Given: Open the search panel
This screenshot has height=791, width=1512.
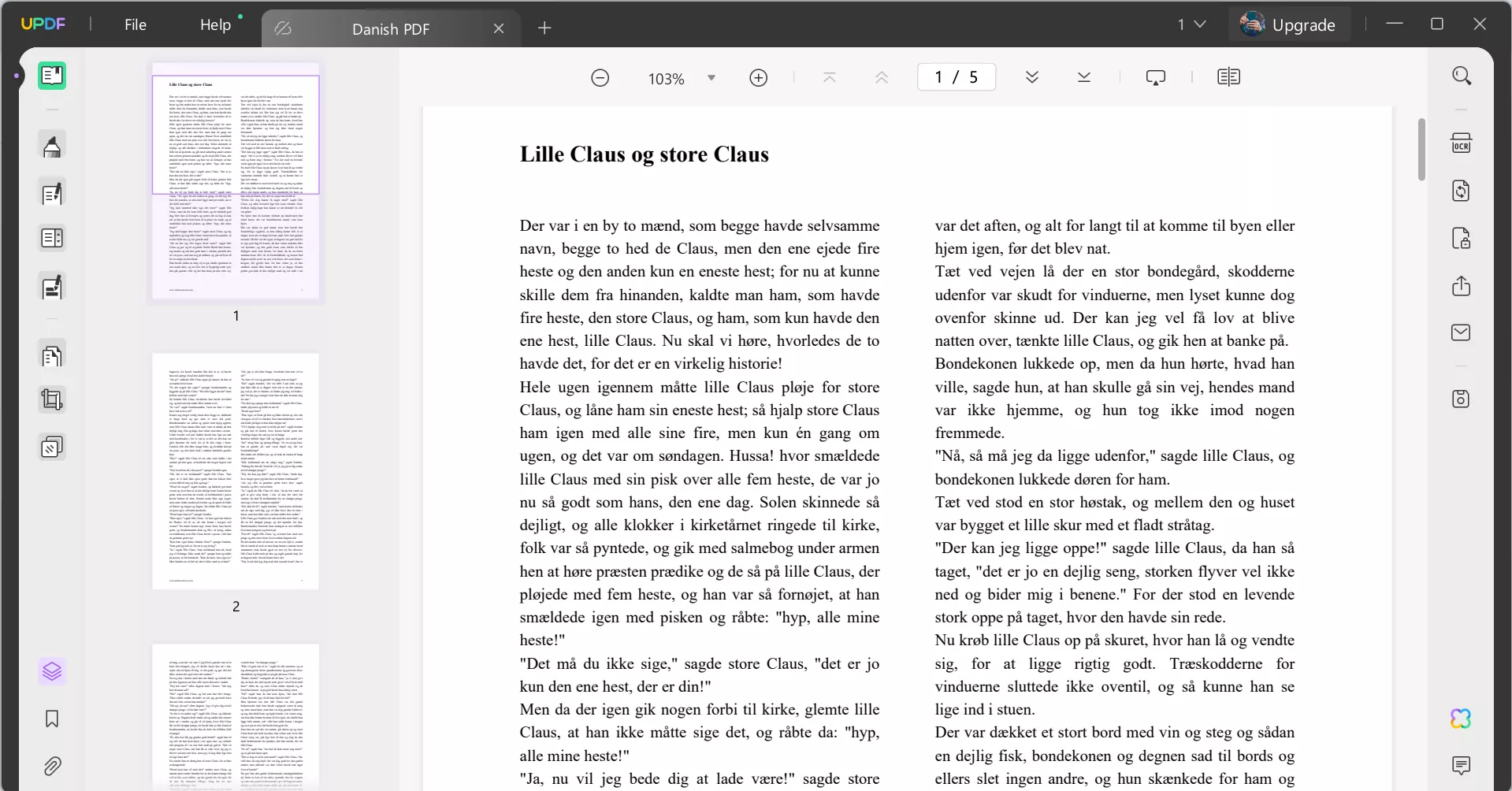Looking at the screenshot, I should [x=1462, y=75].
